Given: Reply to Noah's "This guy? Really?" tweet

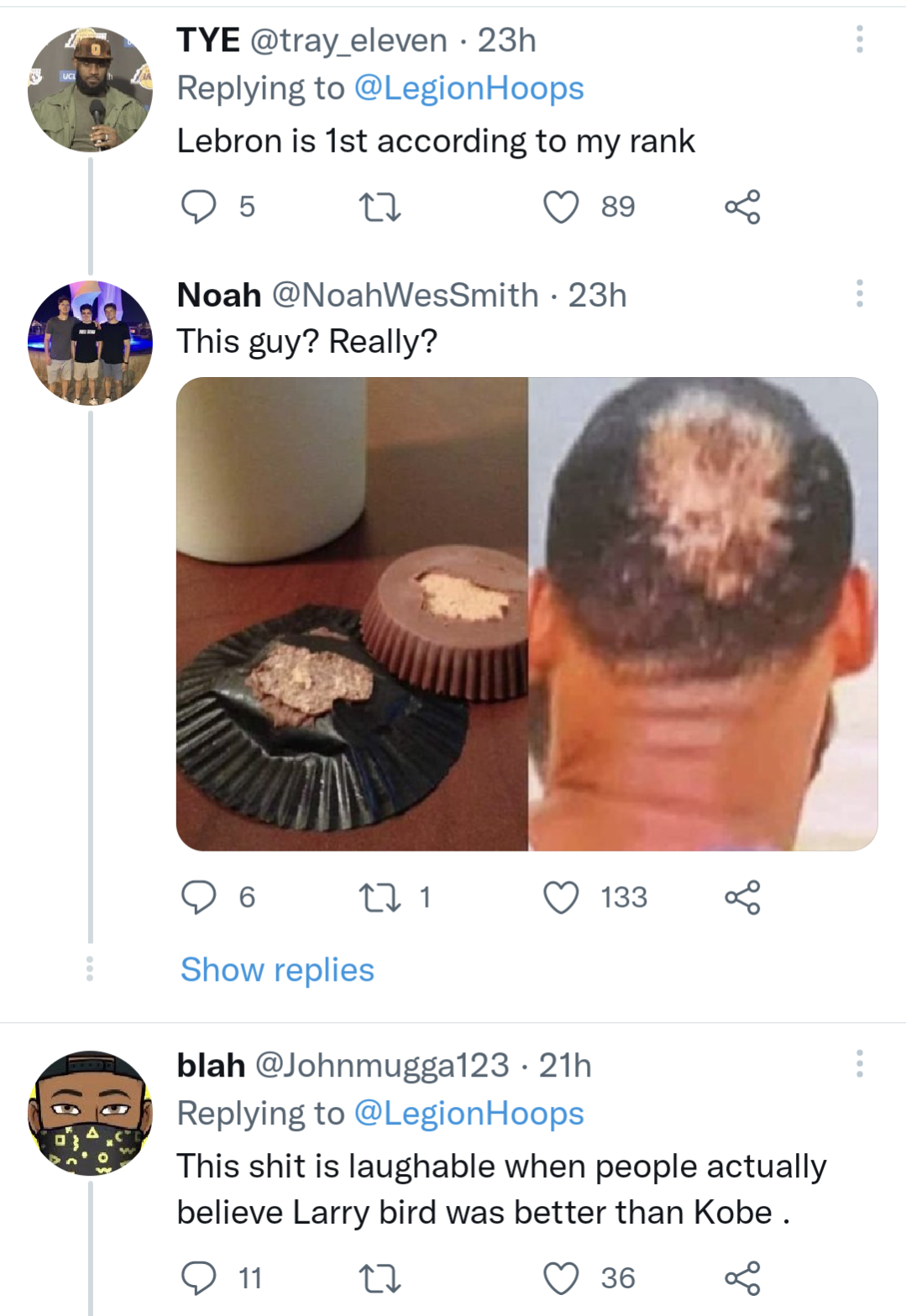Looking at the screenshot, I should [x=199, y=897].
